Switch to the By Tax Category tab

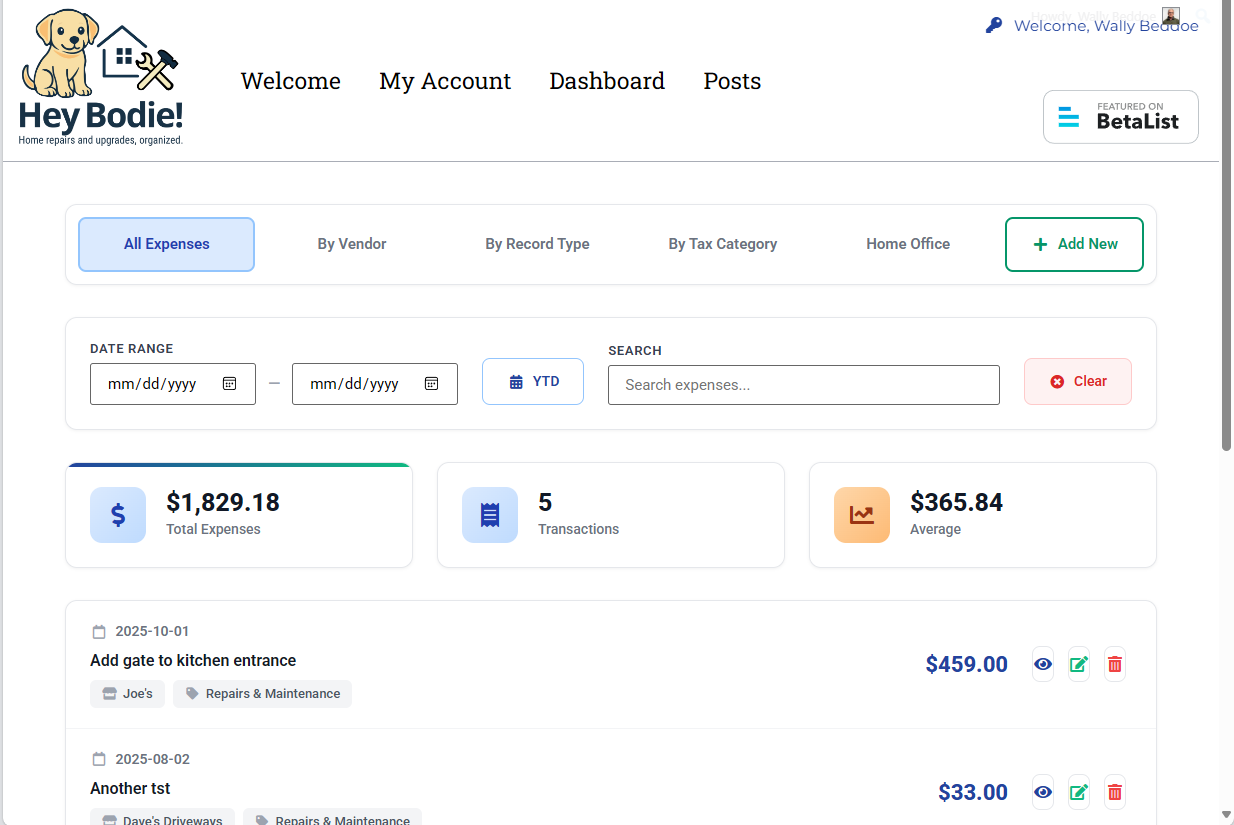pos(723,244)
